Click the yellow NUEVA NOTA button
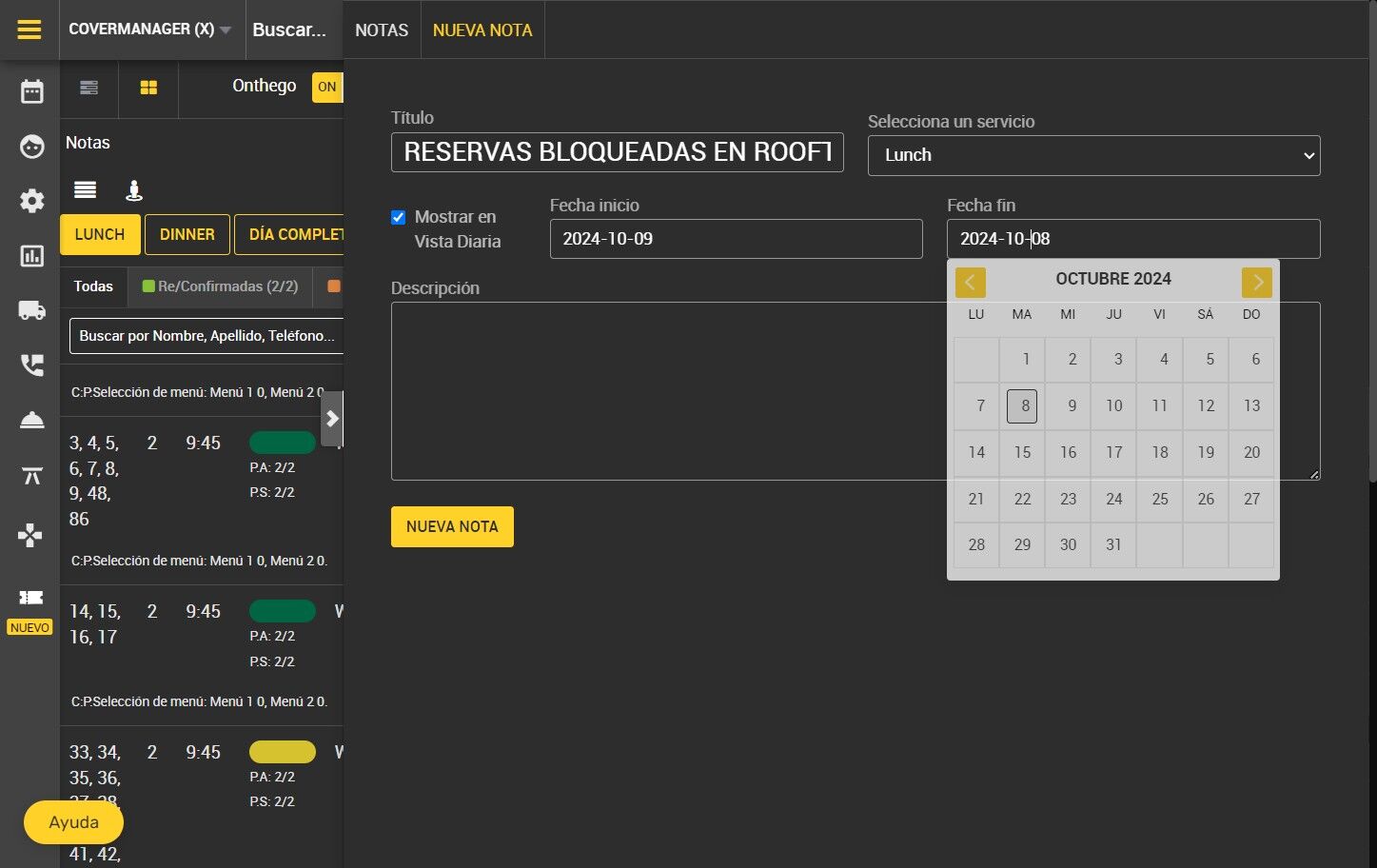Image resolution: width=1377 pixels, height=868 pixels. tap(452, 526)
